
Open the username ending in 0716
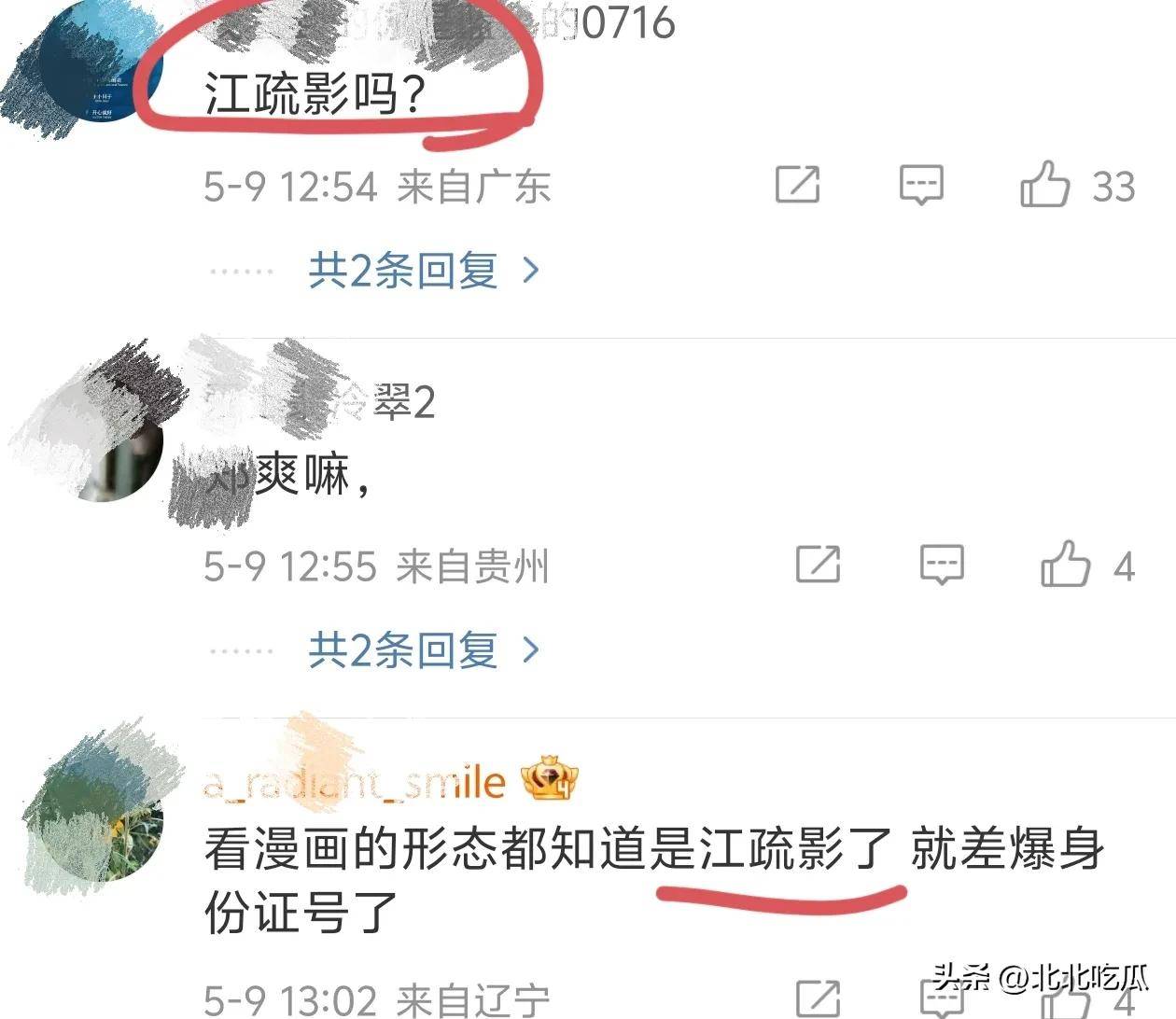[439, 23]
